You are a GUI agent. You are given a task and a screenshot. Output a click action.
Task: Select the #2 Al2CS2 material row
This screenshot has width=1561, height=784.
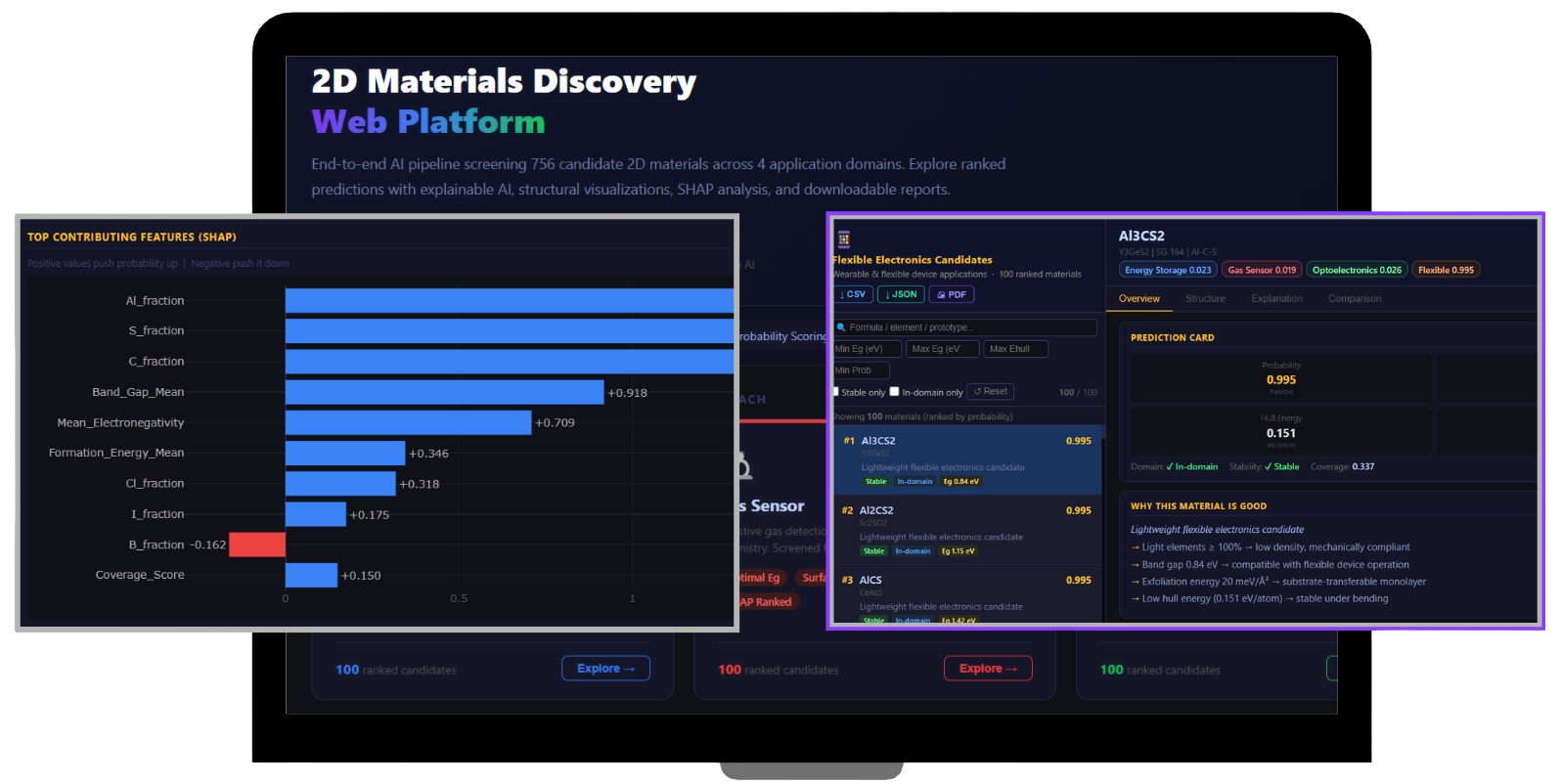pos(966,530)
